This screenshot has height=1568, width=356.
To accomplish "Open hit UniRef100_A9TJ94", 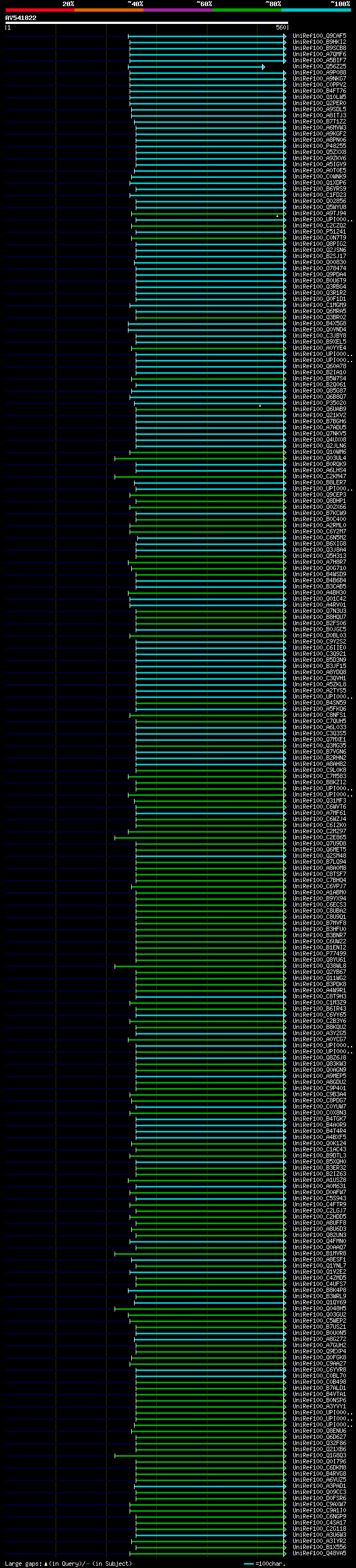I will coord(319,213).
